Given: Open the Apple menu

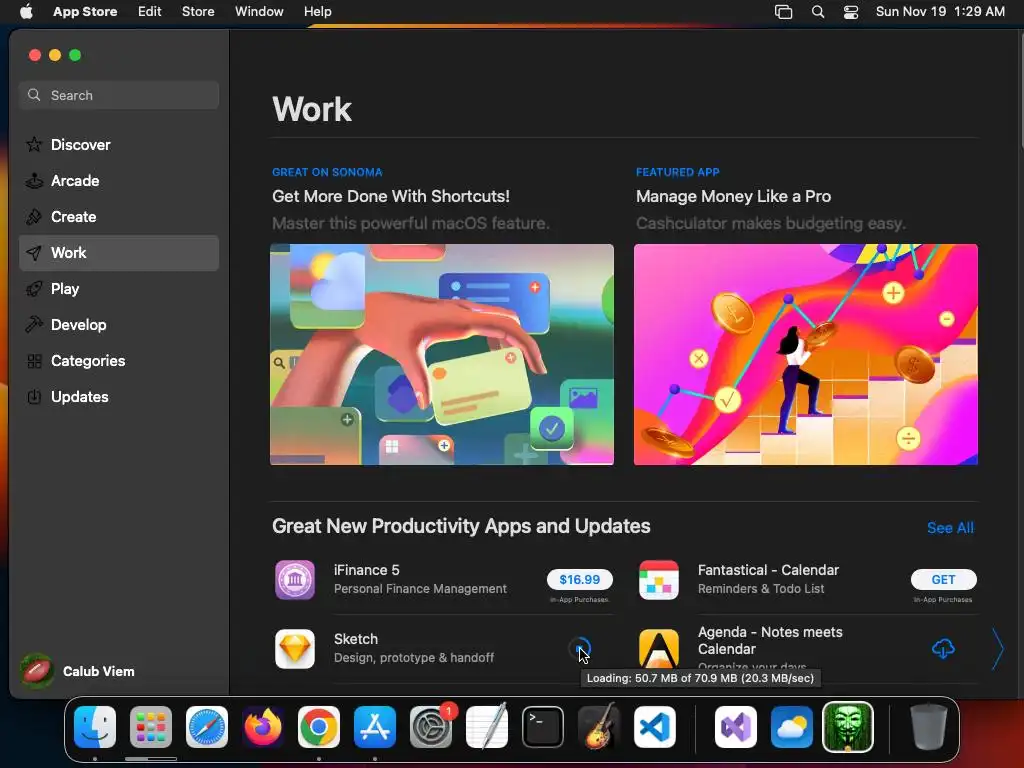Looking at the screenshot, I should point(26,12).
